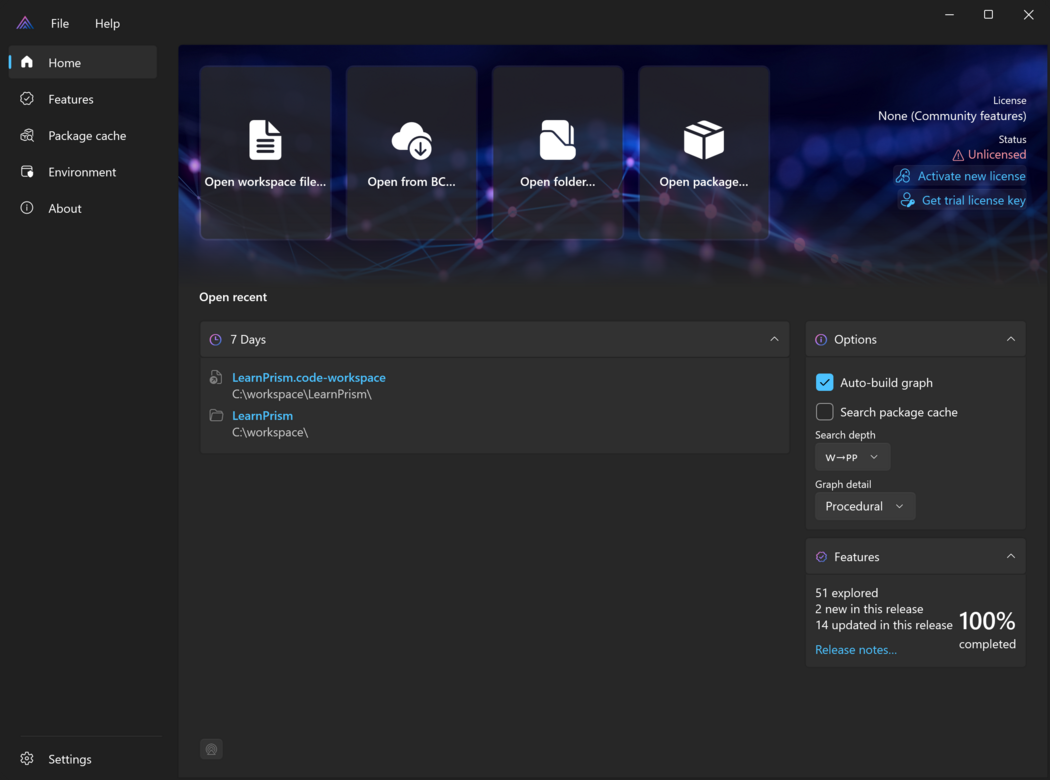Click the LearnPrism folder icon in recent list
Viewport: 1050px width, 780px height.
click(216, 416)
